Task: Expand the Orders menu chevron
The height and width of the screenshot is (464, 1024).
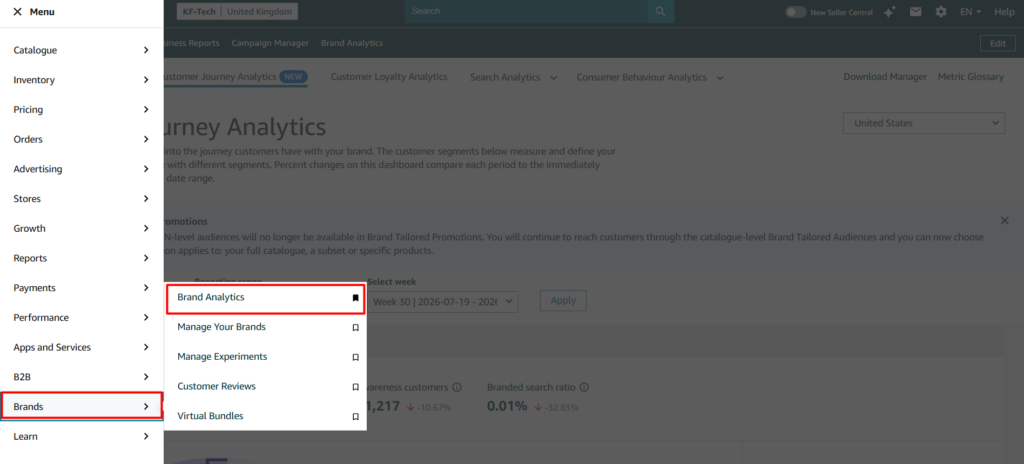Action: click(146, 139)
